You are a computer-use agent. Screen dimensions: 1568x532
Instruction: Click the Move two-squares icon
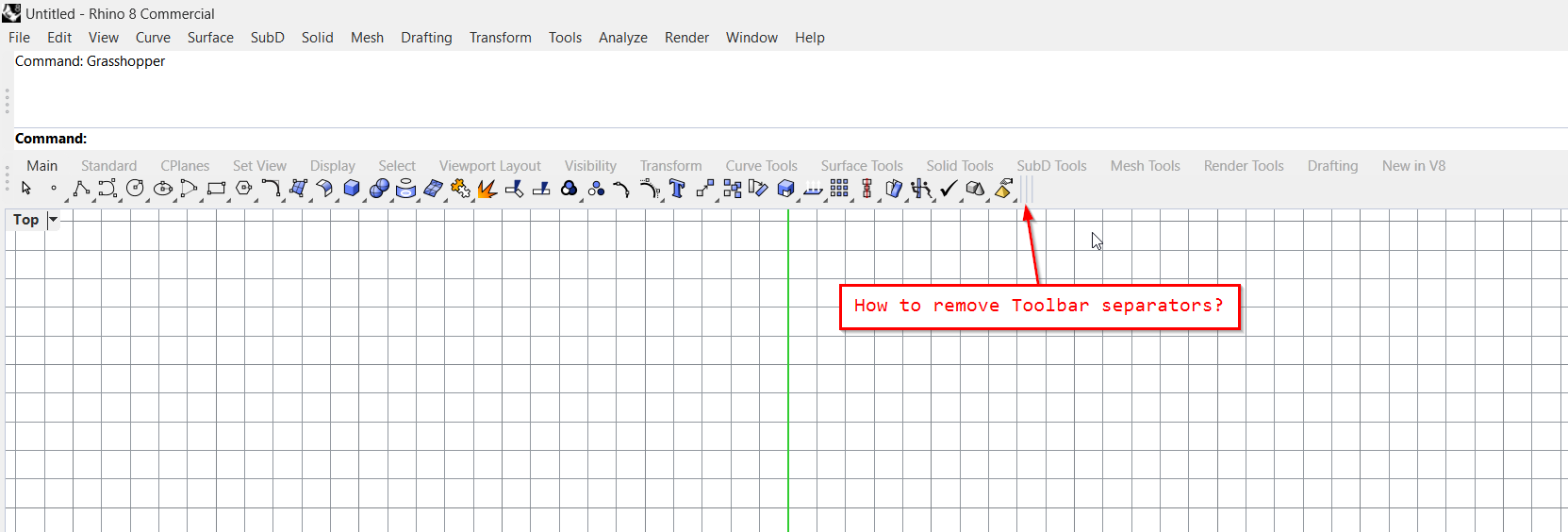[704, 189]
